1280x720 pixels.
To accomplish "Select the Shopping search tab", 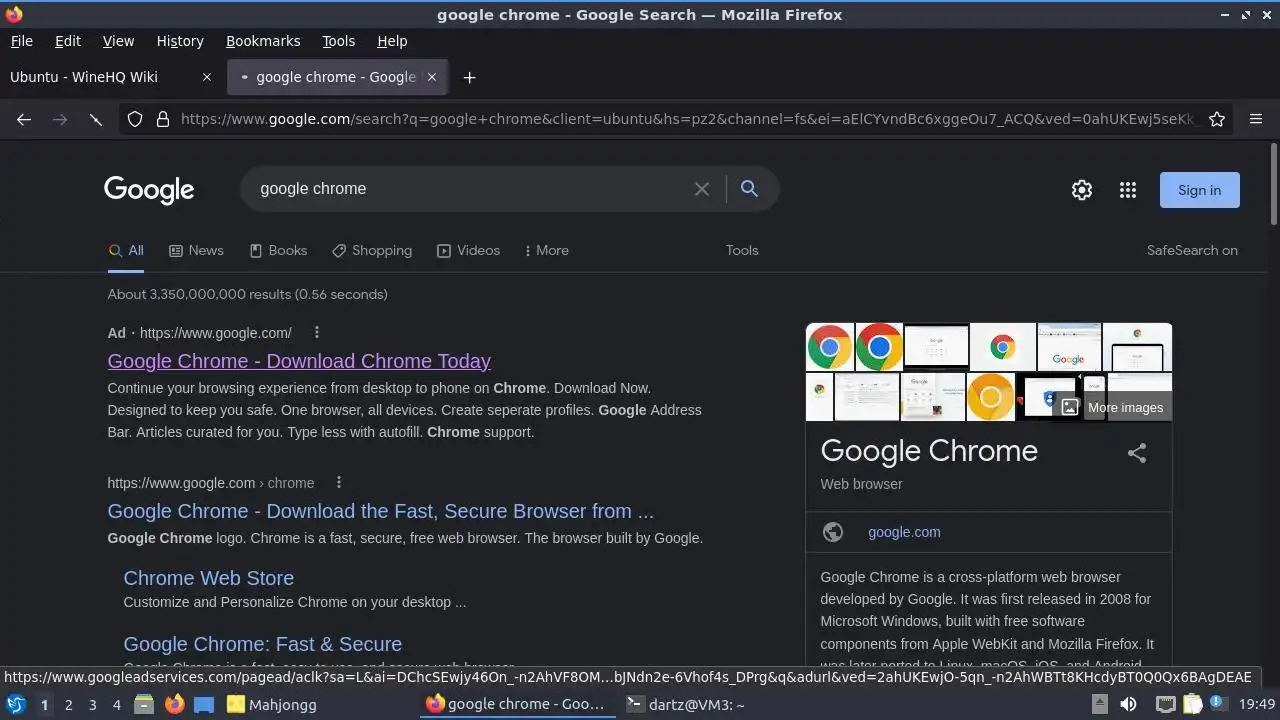I will tap(372, 250).
